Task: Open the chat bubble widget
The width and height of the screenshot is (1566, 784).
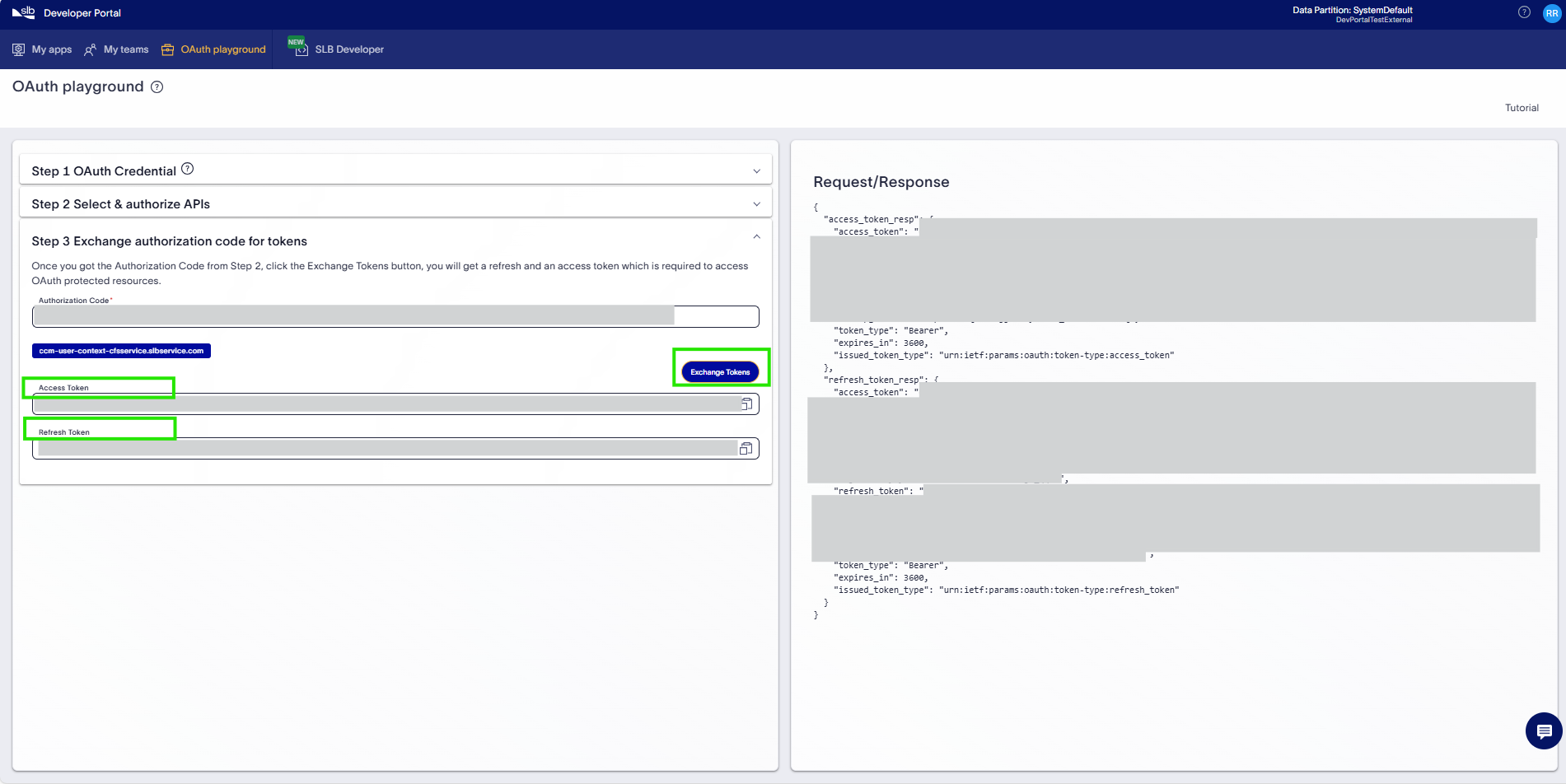Action: click(x=1544, y=730)
